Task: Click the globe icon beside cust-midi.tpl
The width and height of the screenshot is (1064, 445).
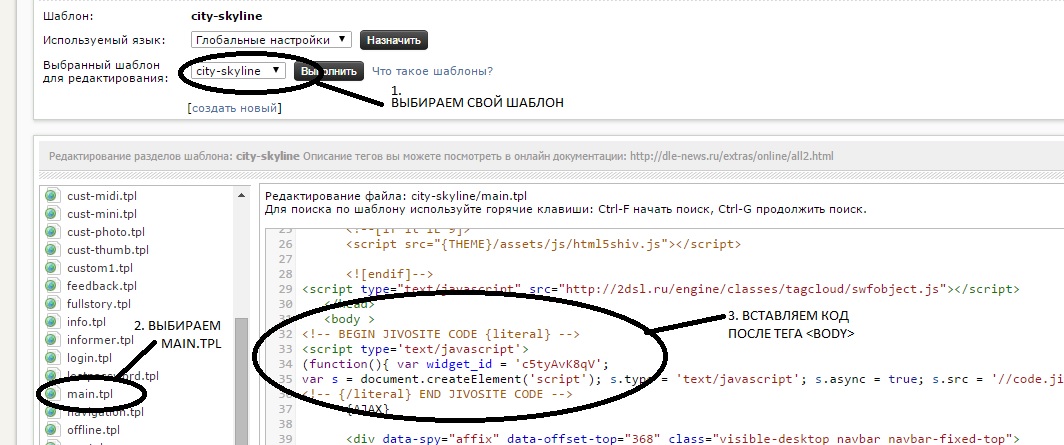Action: [51, 196]
